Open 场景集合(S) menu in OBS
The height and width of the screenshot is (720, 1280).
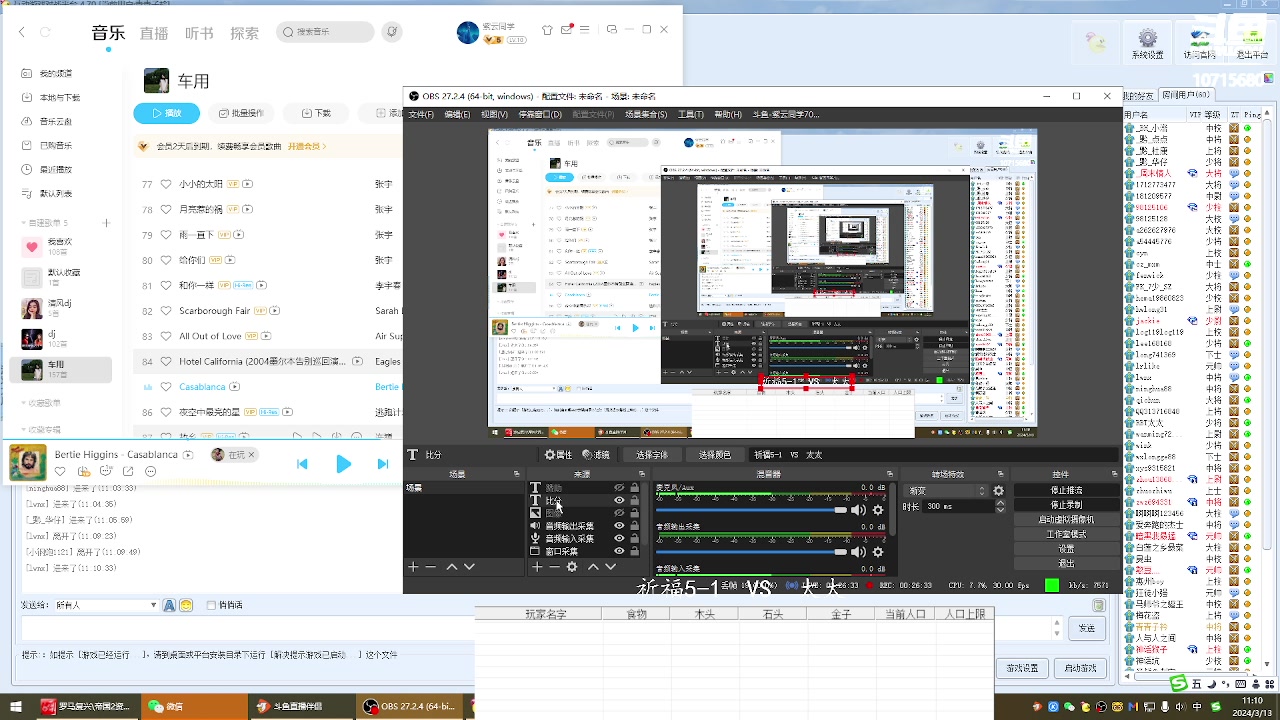click(x=648, y=114)
